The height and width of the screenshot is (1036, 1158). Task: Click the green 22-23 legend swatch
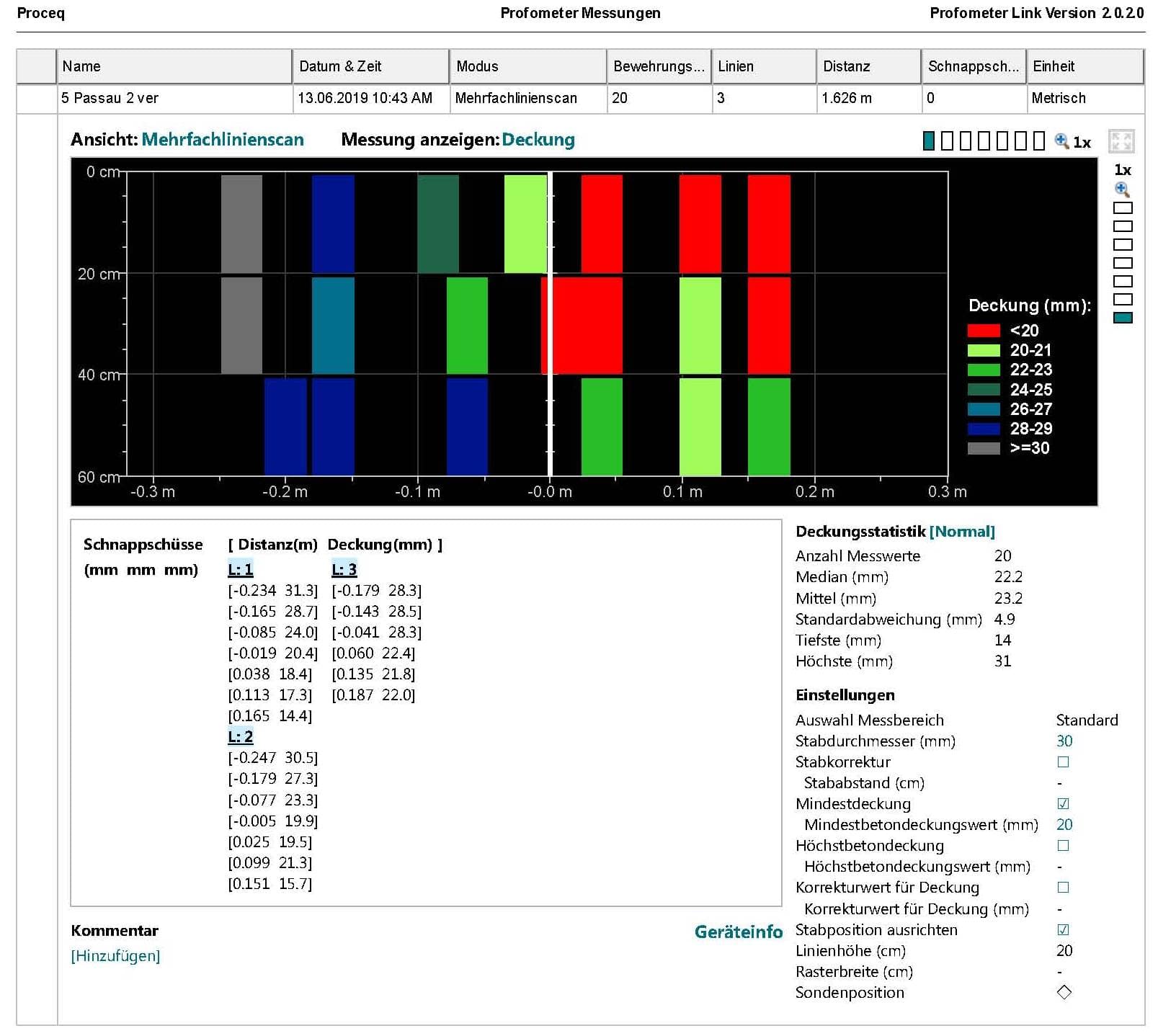pos(984,370)
